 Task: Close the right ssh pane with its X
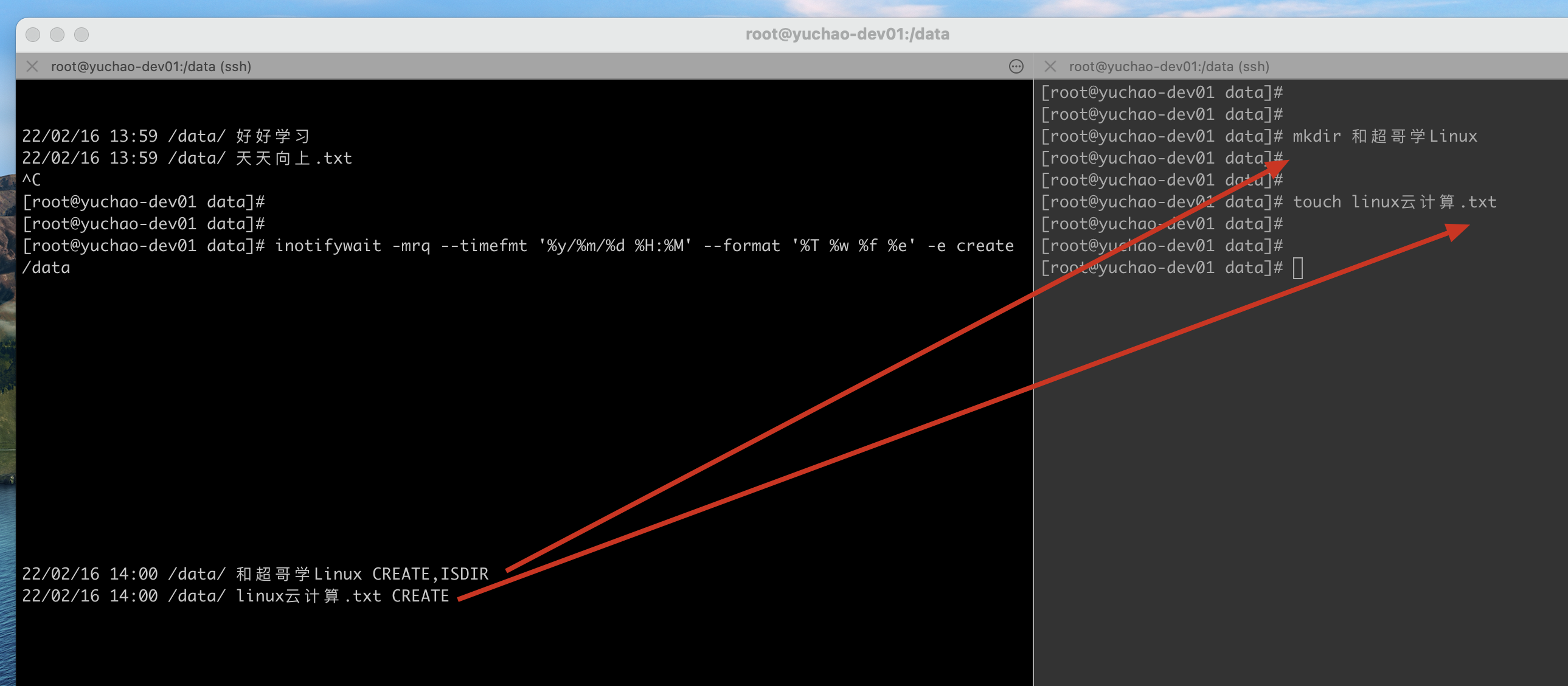pyautogui.click(x=1050, y=66)
